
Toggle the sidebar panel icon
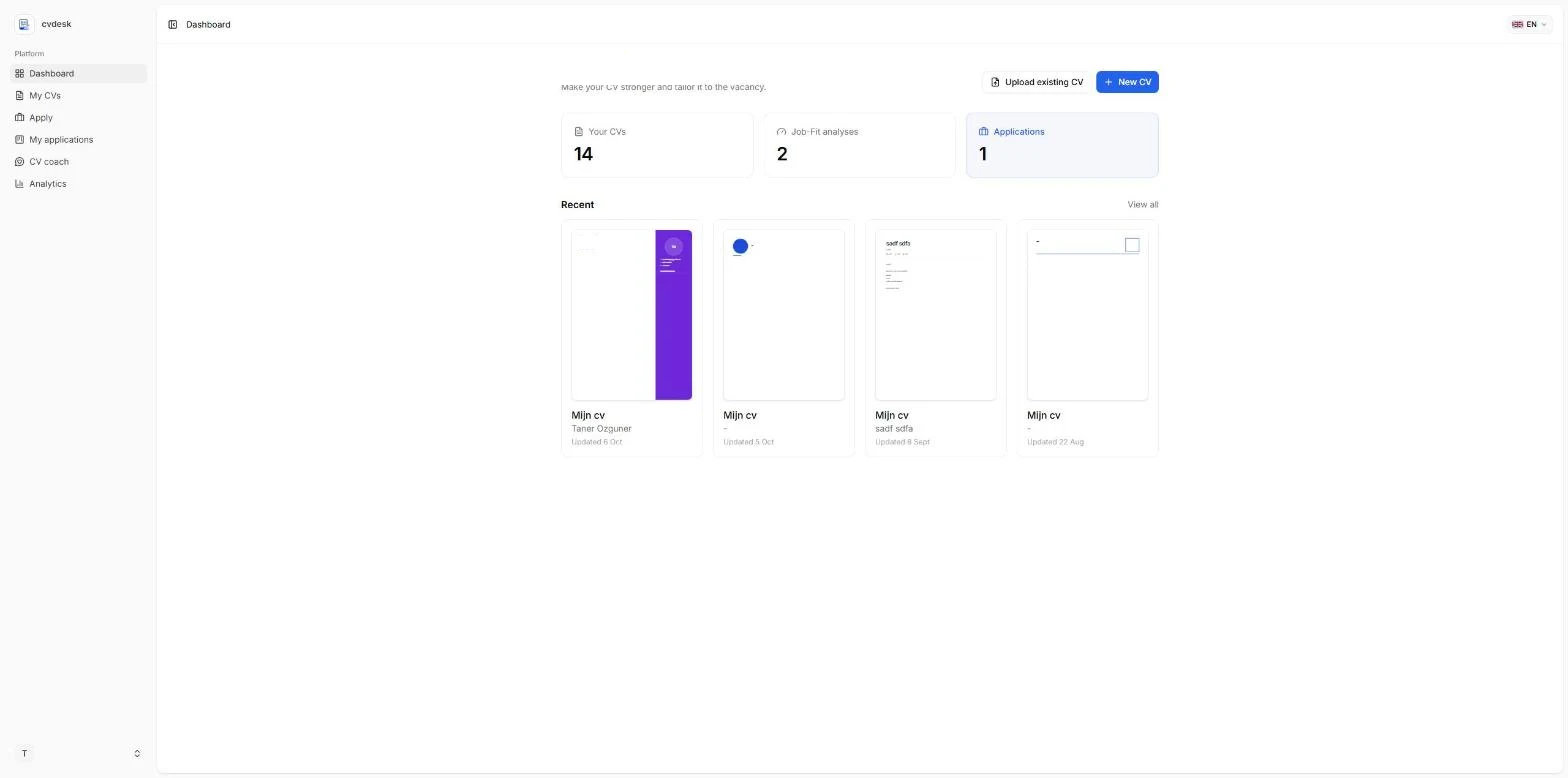[x=173, y=24]
